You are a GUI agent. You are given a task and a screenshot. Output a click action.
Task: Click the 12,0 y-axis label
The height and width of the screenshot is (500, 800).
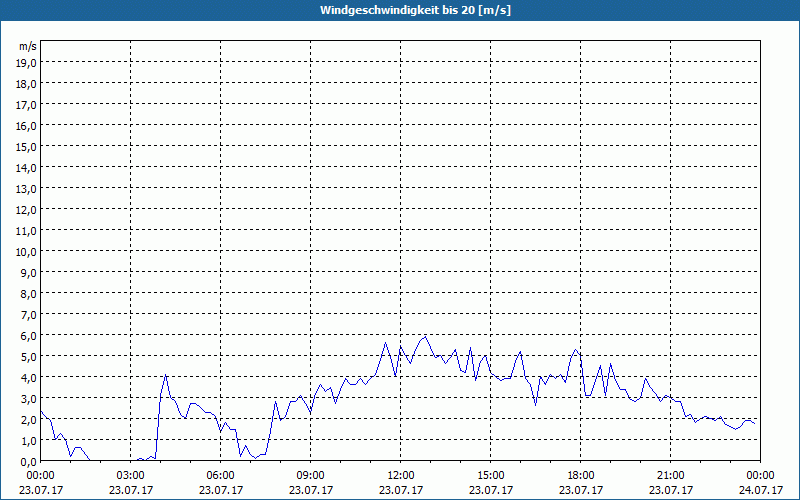[x=28, y=210]
